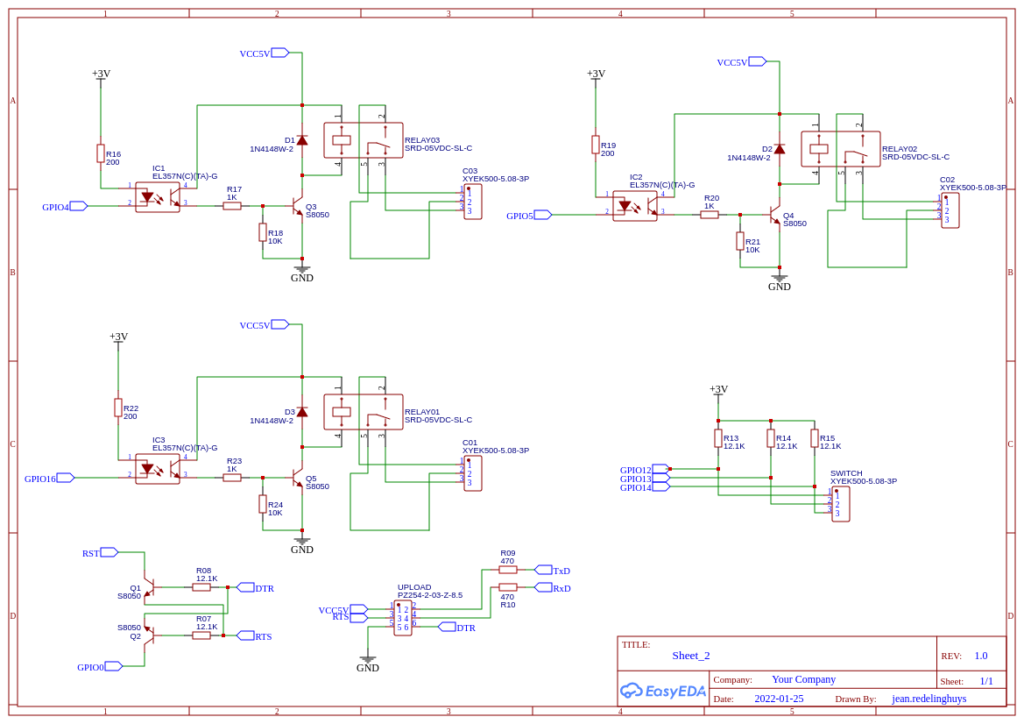Click the IC1 optocoupler symbol

coord(158,196)
